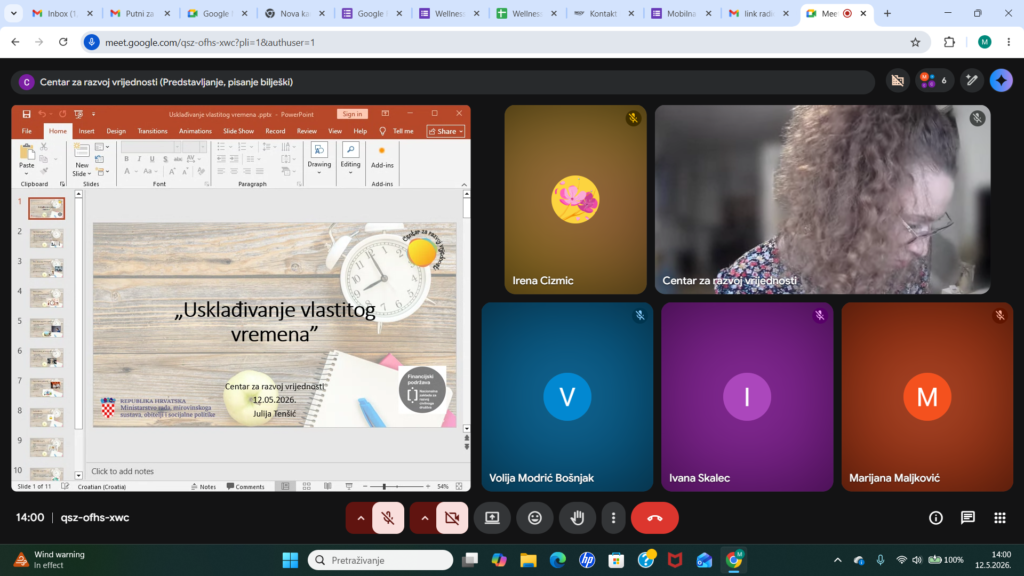Open the emoji reactions button

click(x=535, y=518)
